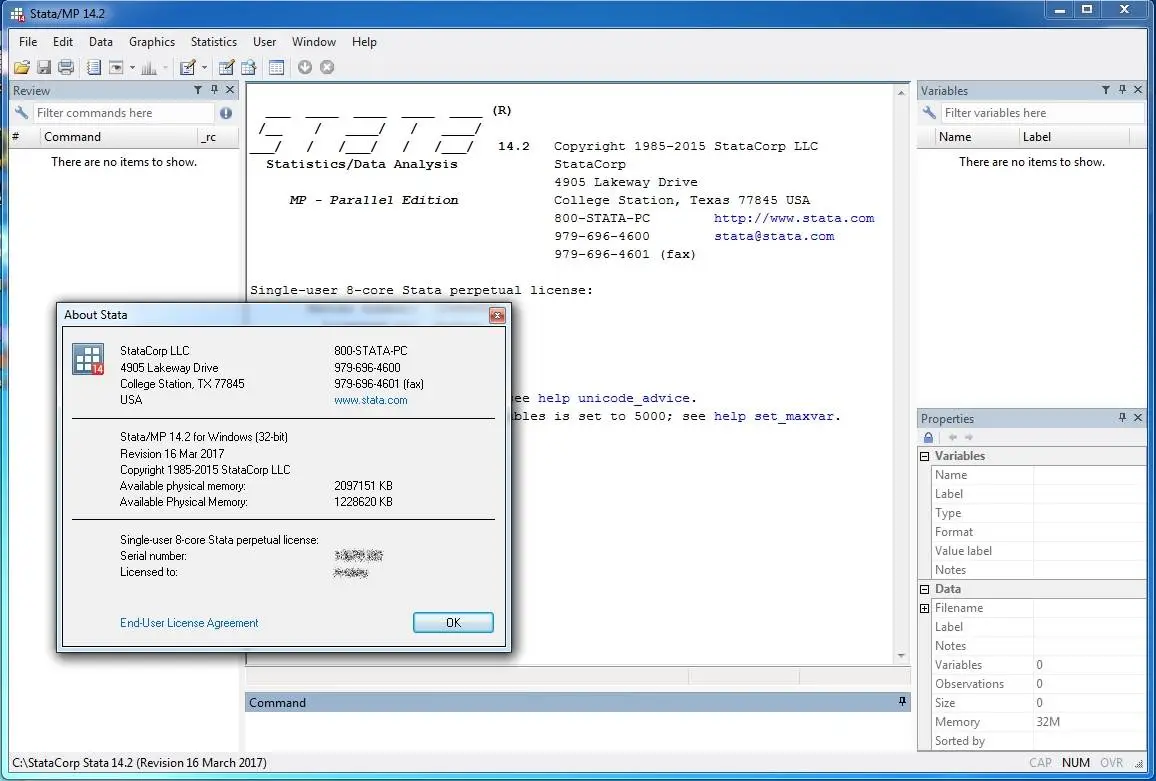Open the Data Editor (Browse) magnifier icon
The height and width of the screenshot is (781, 1156).
(x=248, y=67)
